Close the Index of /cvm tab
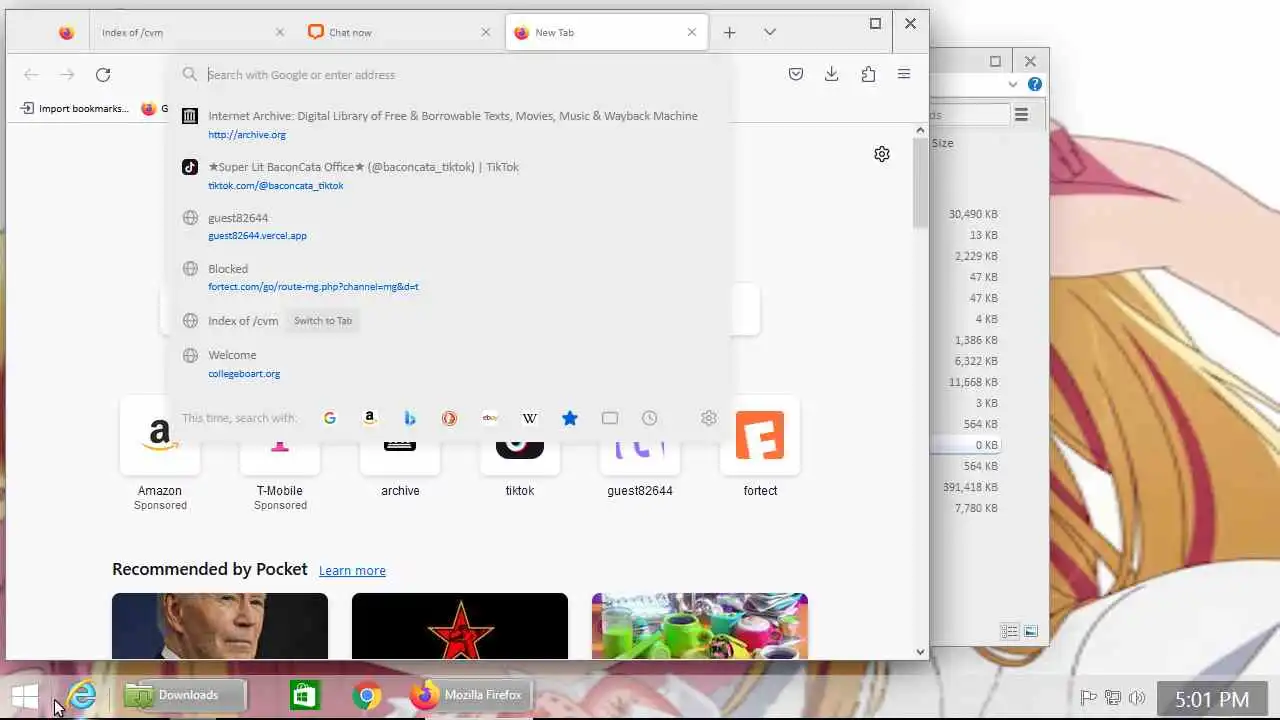 coord(280,32)
